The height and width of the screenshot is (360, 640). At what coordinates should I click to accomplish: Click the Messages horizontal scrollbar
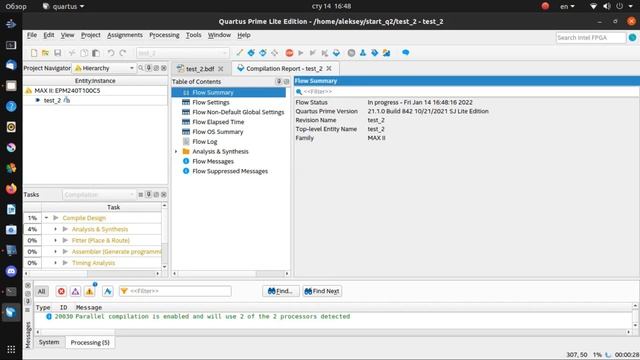pos(333,332)
